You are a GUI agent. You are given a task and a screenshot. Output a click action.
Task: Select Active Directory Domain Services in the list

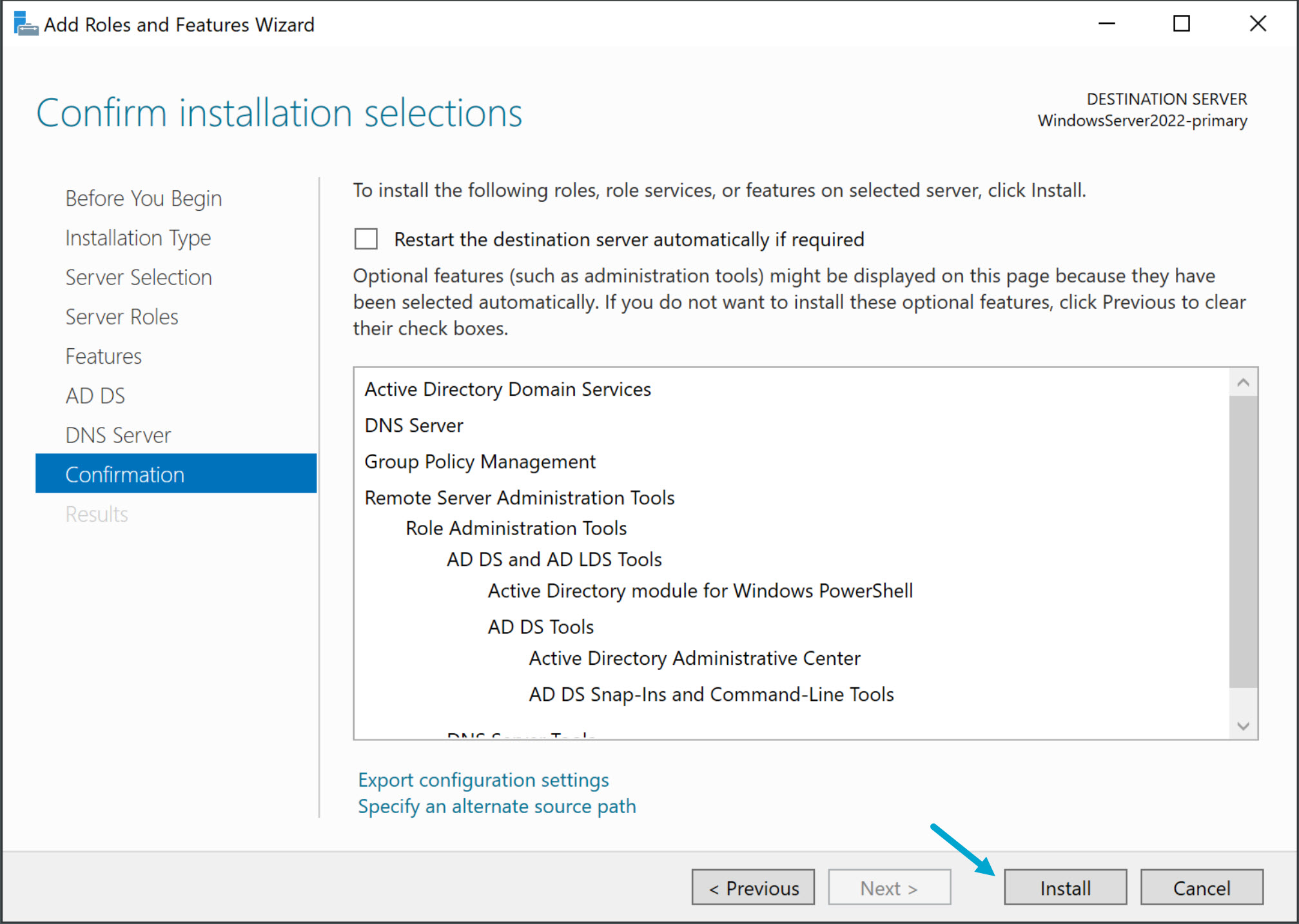[x=507, y=389]
